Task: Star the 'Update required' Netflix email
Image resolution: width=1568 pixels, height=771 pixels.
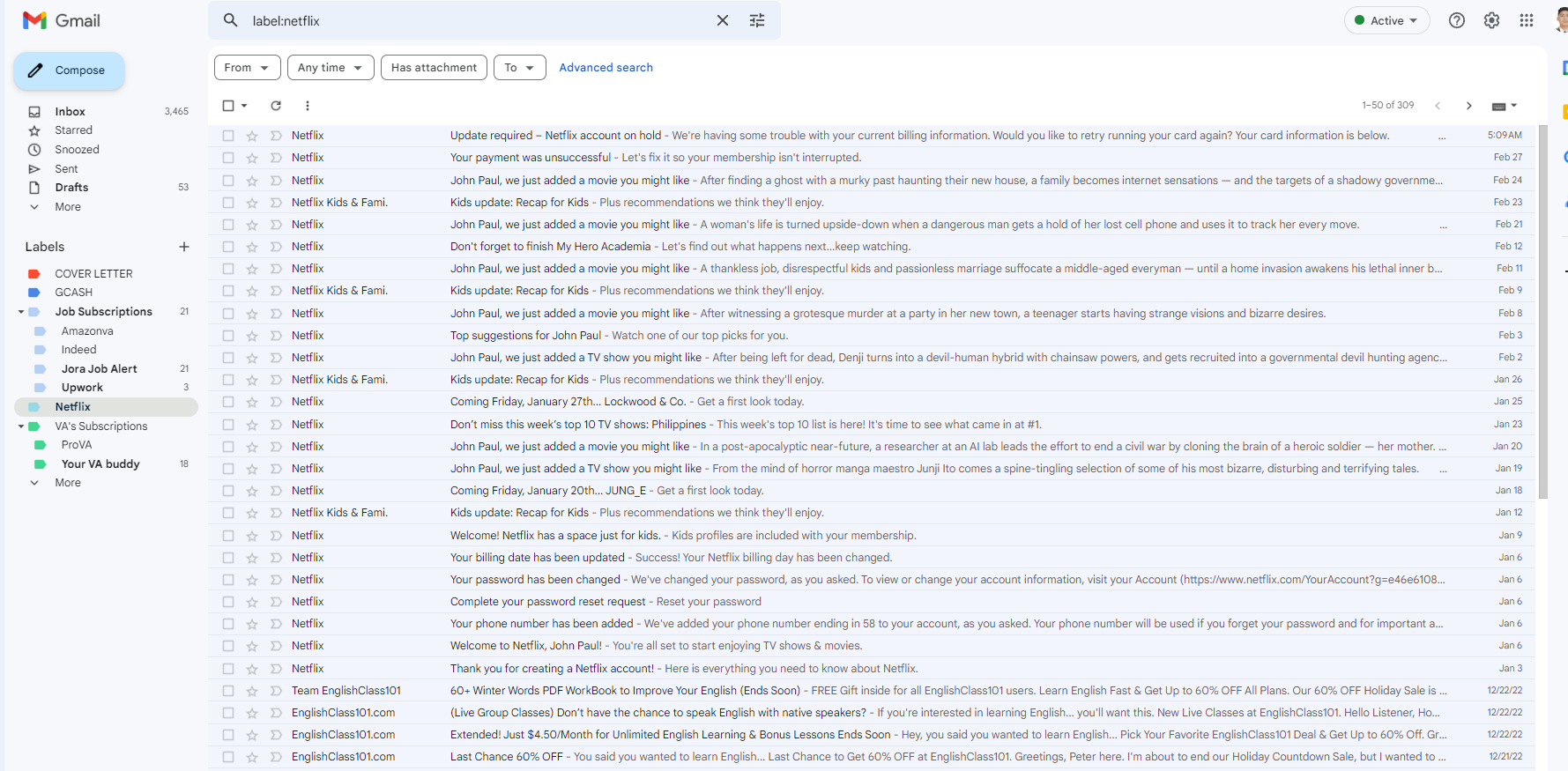Action: (252, 136)
